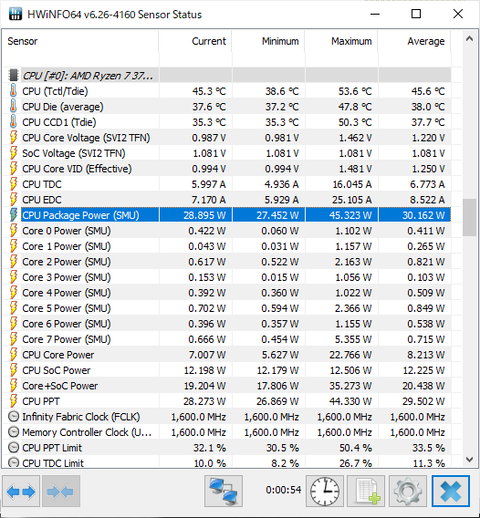Click the vertical scrollbar thumb

469,217
